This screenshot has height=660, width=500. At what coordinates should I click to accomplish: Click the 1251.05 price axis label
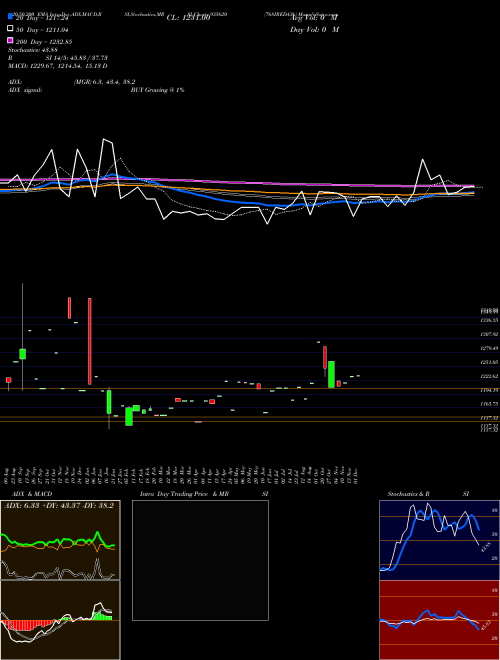tap(490, 362)
